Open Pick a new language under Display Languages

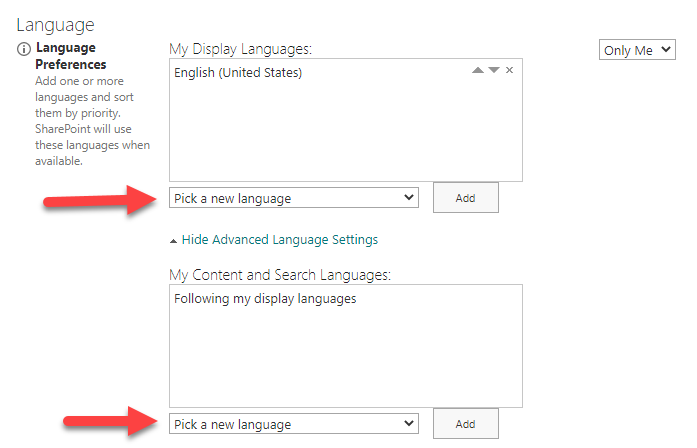tap(294, 198)
